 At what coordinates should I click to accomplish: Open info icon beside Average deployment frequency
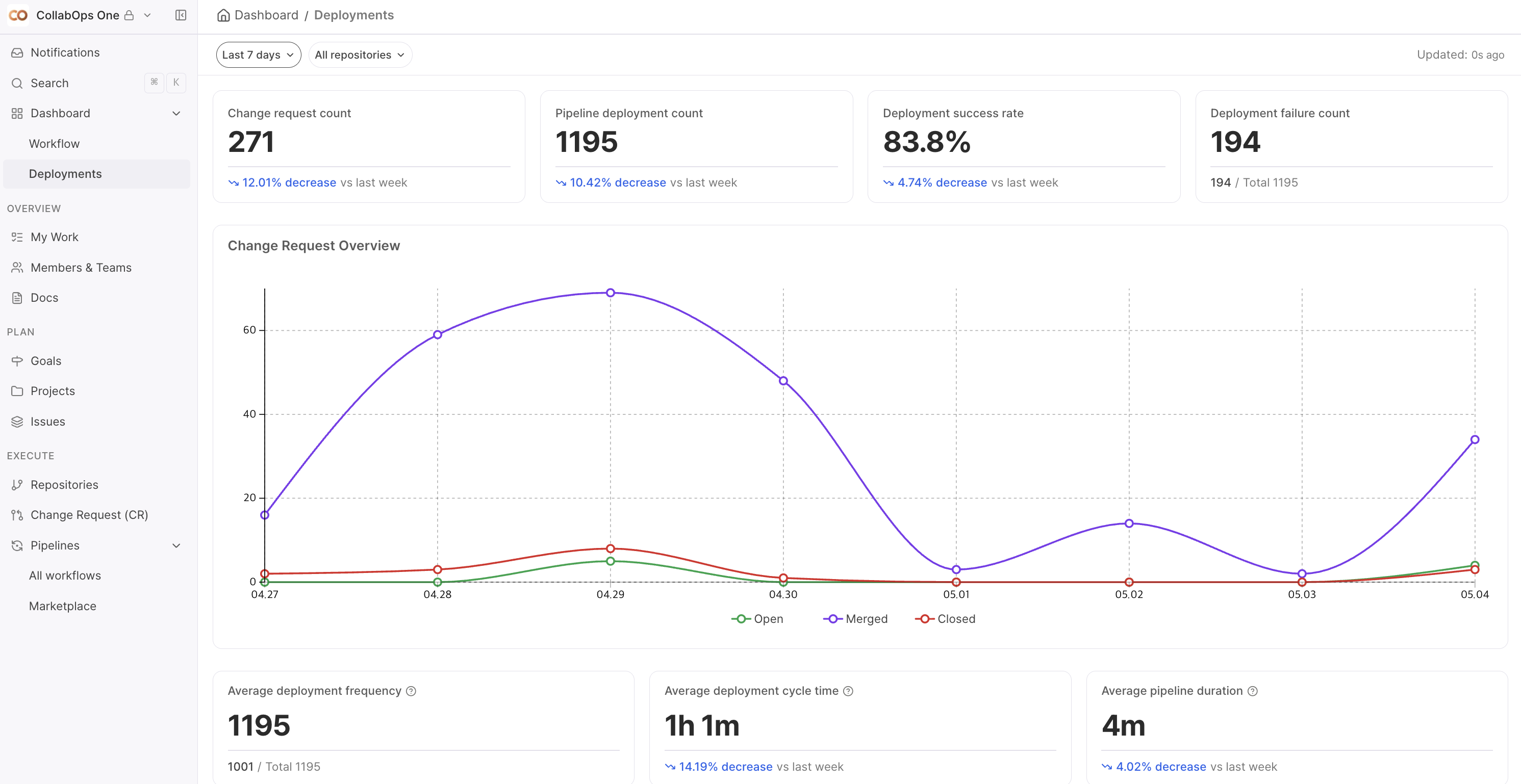tap(411, 691)
